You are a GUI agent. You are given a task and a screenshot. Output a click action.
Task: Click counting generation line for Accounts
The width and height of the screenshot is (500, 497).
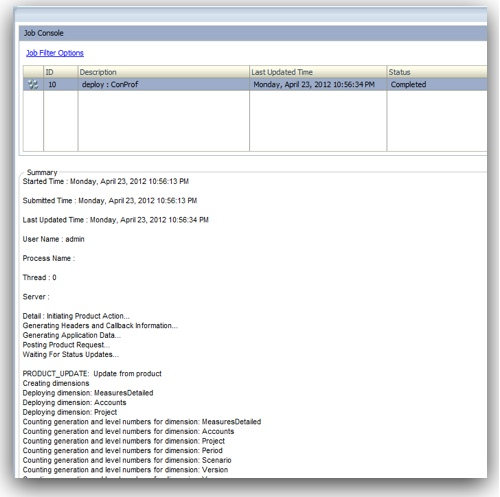[128, 431]
